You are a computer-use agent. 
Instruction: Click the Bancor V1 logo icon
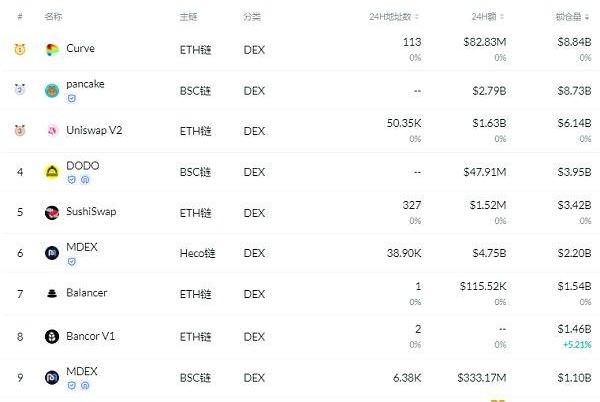[52, 336]
